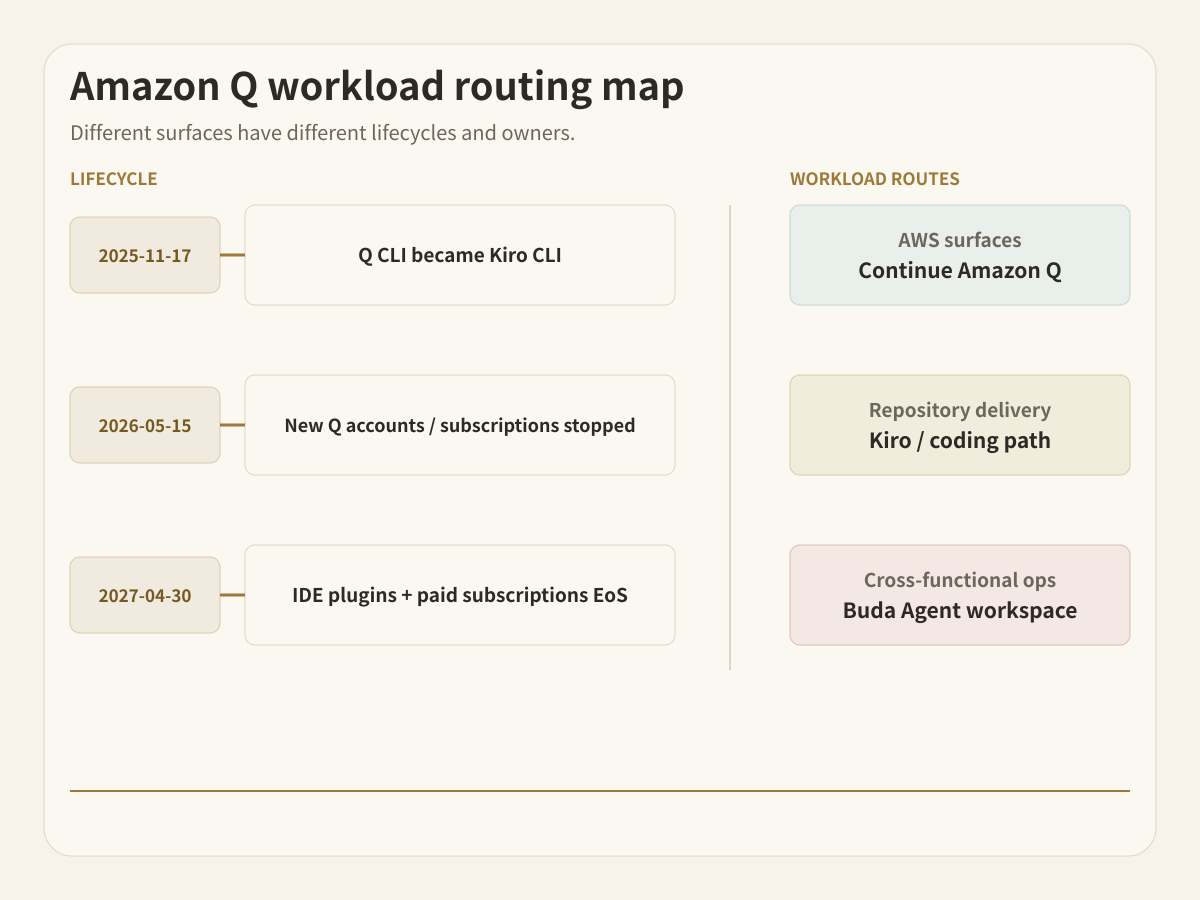Screen dimensions: 1200x900
Task: Open the "Q CLI became Kiro CLI" card
Action: [x=460, y=255]
